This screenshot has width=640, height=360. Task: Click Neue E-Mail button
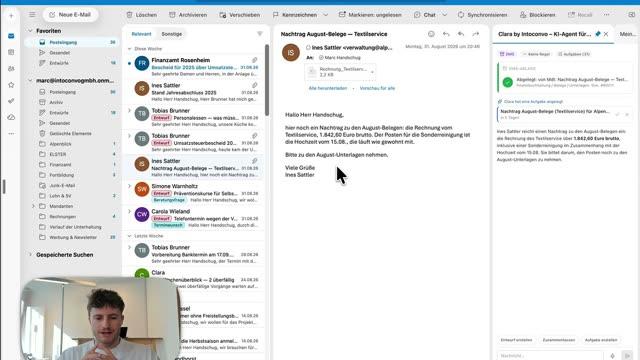pyautogui.click(x=70, y=15)
